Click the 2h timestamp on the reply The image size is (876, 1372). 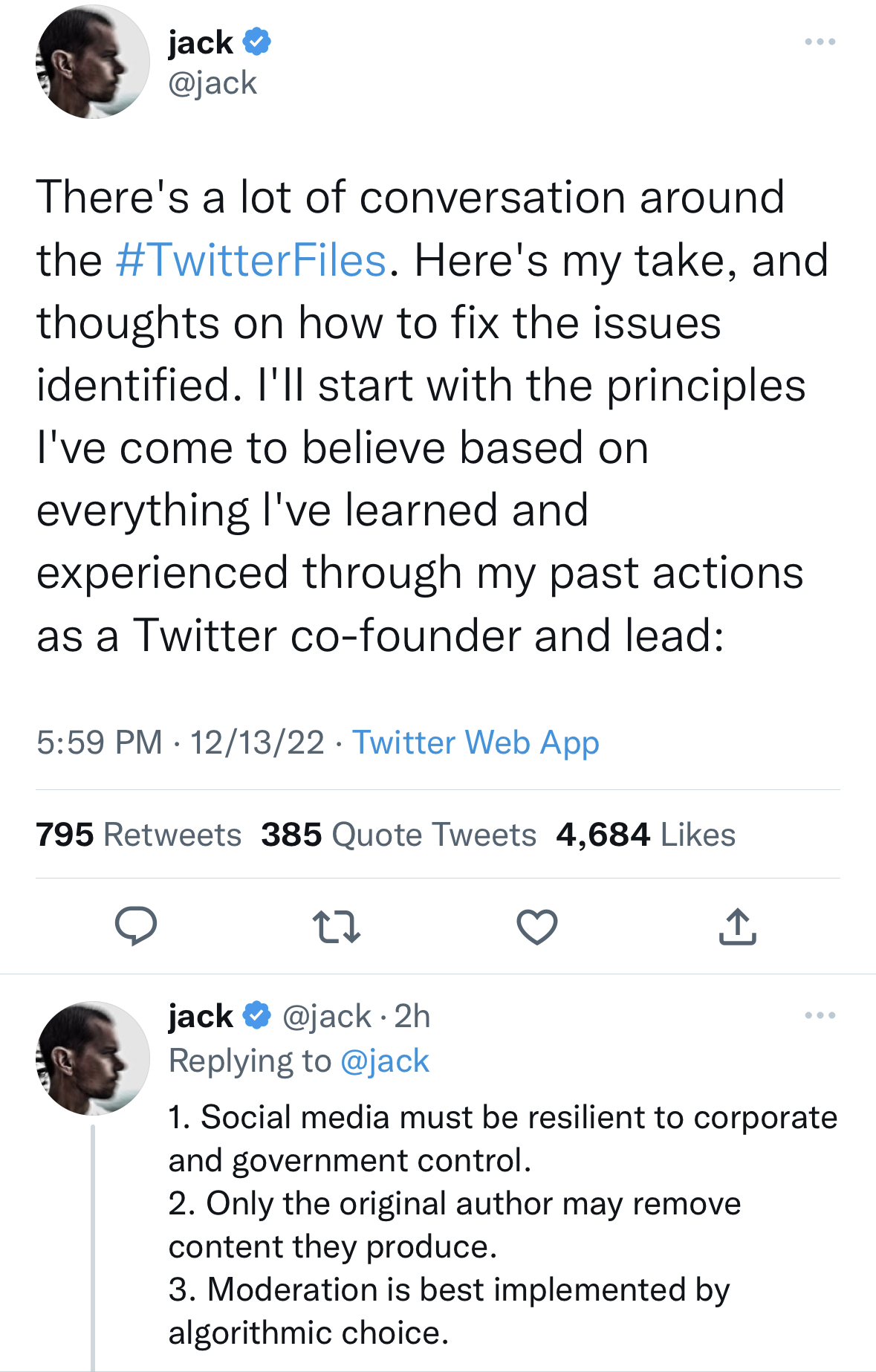[412, 1016]
